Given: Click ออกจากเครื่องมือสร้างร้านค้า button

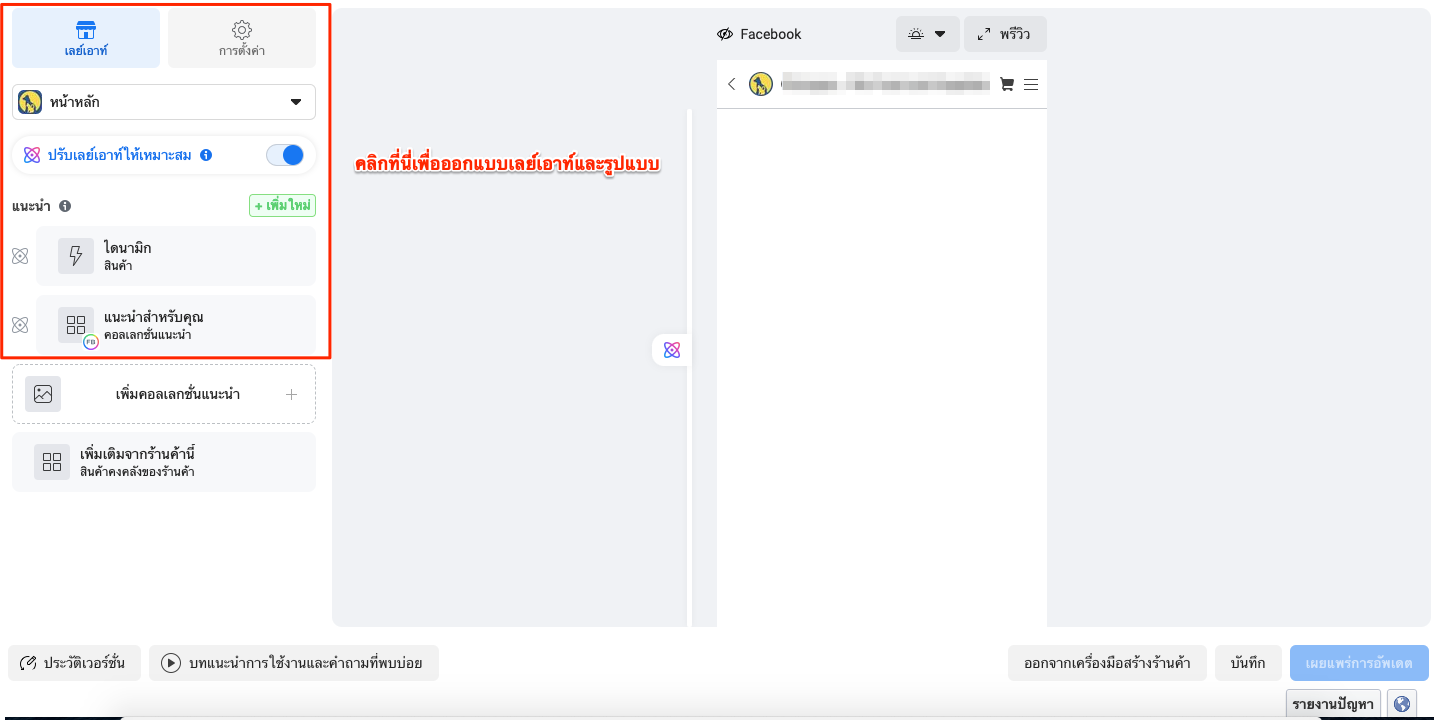Looking at the screenshot, I should click(1107, 663).
